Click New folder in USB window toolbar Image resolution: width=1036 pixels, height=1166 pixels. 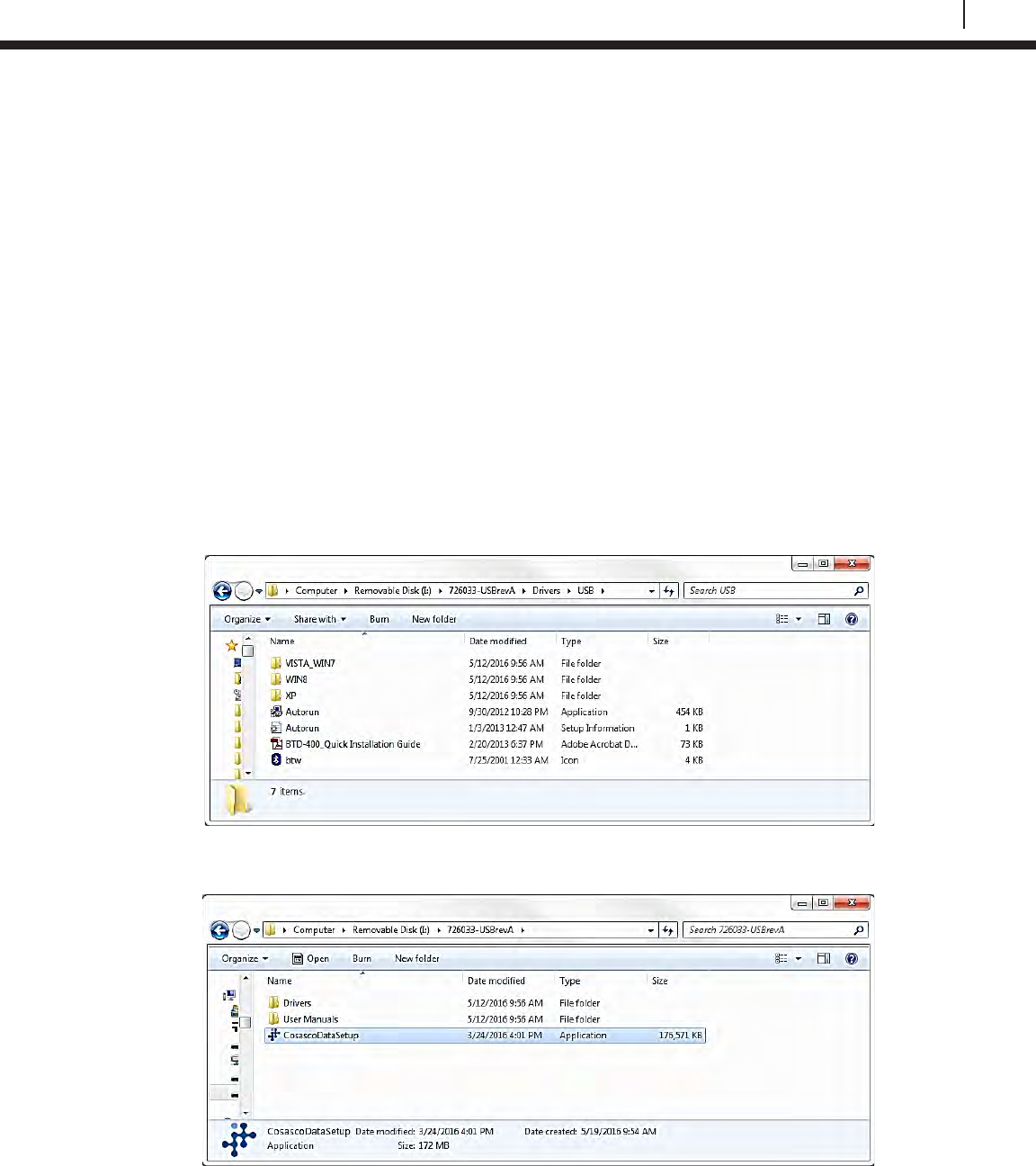coord(434,619)
